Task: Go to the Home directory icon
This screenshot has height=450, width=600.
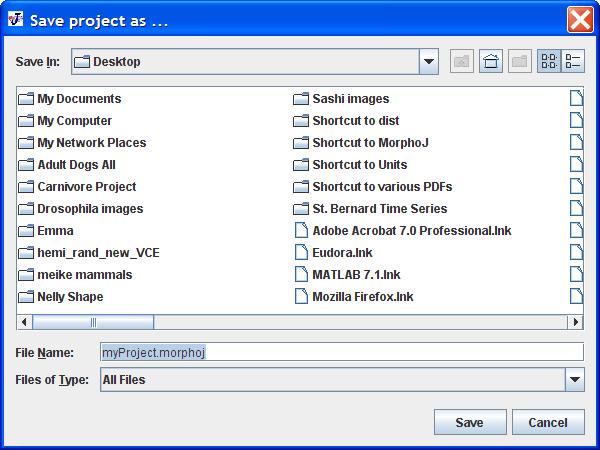Action: (x=490, y=61)
